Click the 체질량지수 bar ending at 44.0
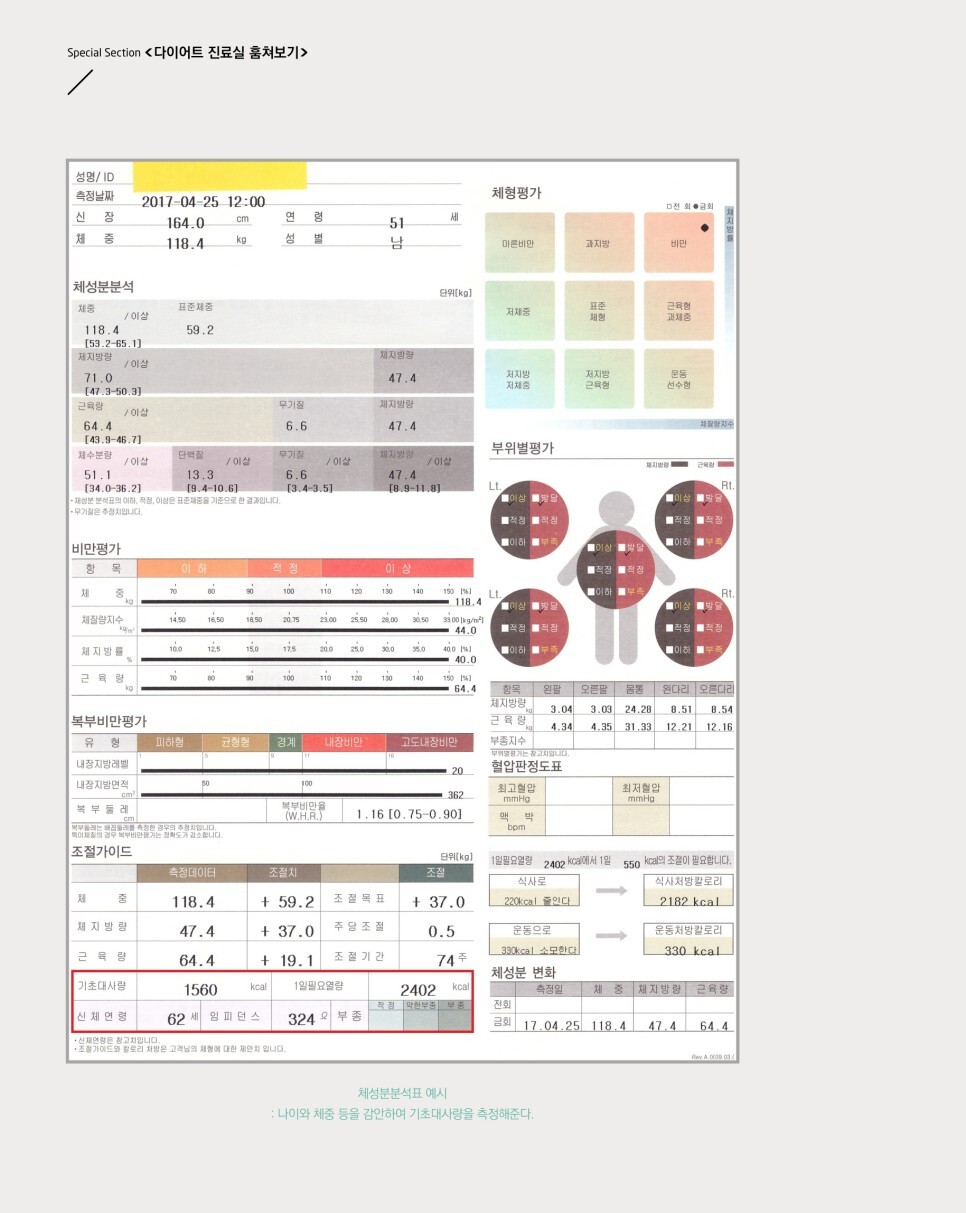 point(296,631)
